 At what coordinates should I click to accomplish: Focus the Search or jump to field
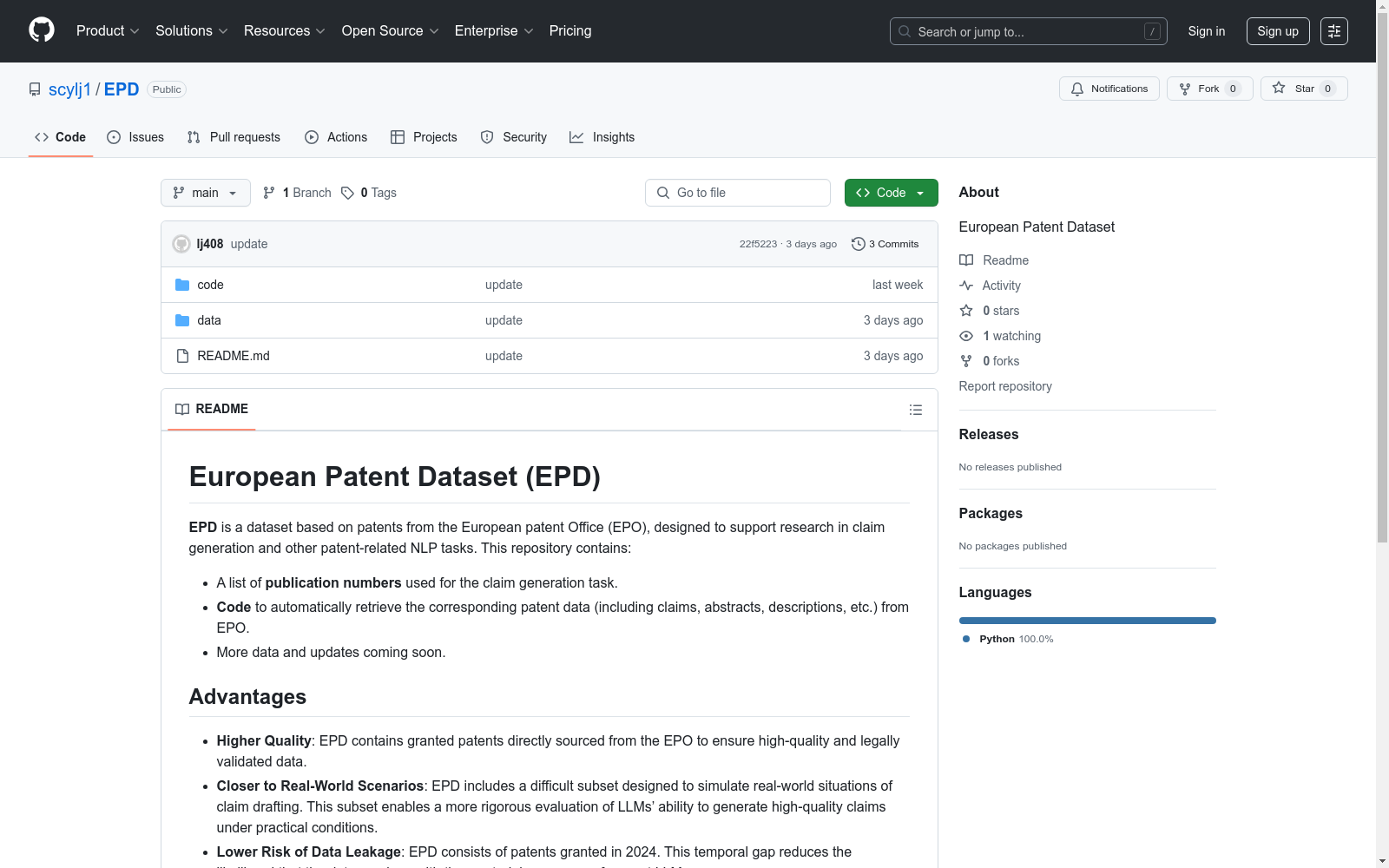(1029, 31)
